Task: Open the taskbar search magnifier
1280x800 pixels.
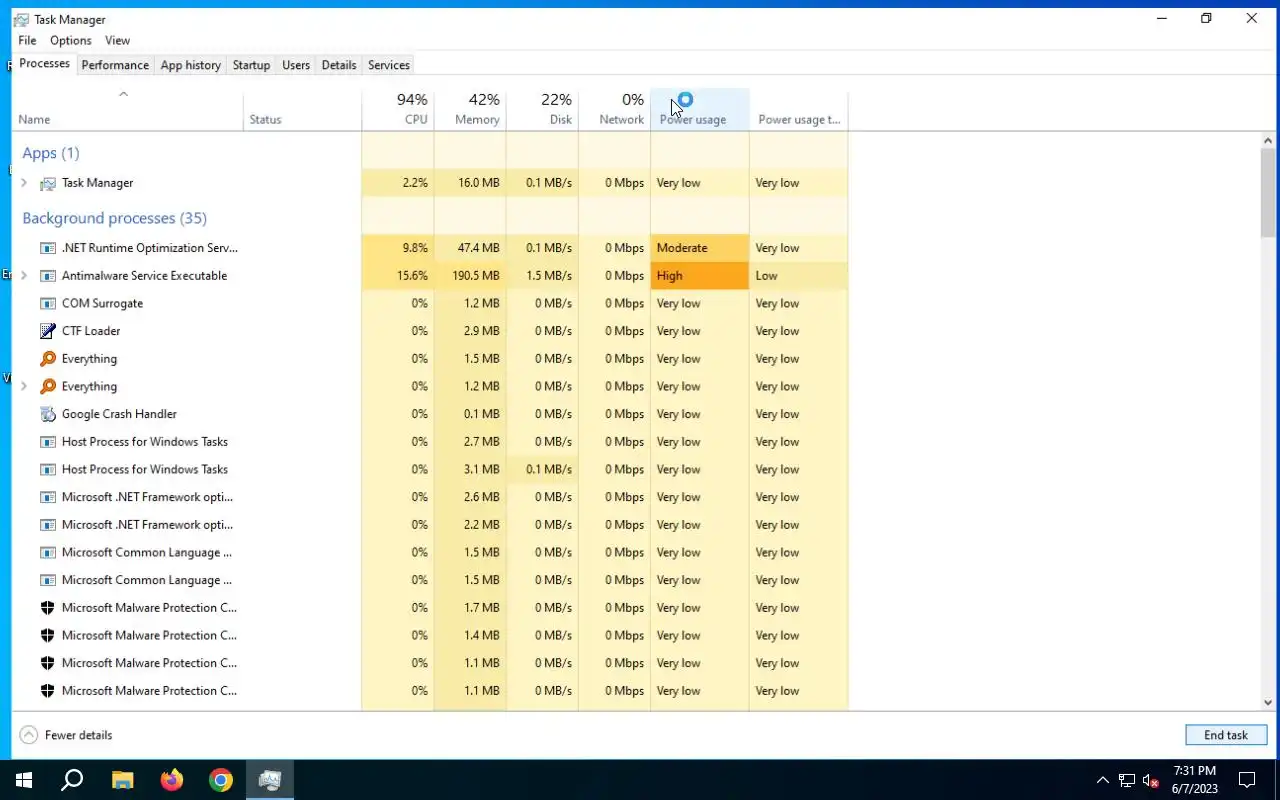Action: click(x=72, y=780)
